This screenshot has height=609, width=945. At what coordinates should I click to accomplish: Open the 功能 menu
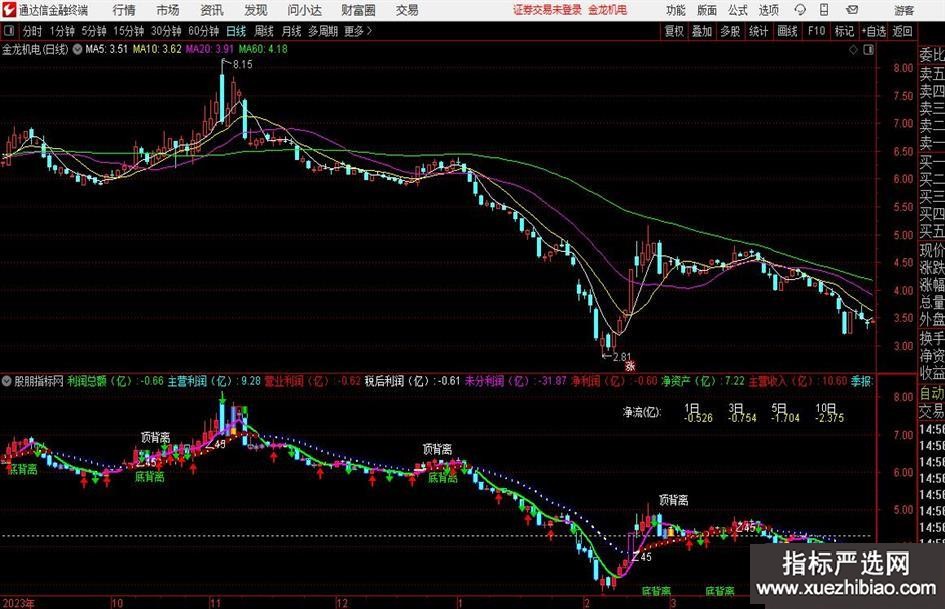pyautogui.click(x=676, y=10)
